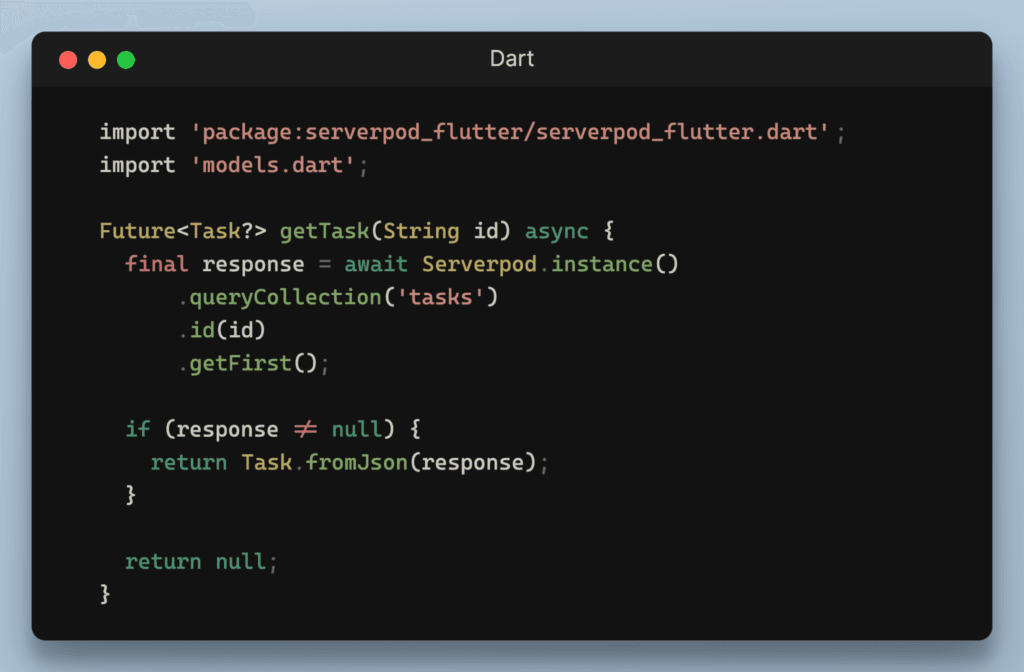Screen dimensions: 1024x672
Task: Click the final closing curly brace
Action: click(105, 594)
